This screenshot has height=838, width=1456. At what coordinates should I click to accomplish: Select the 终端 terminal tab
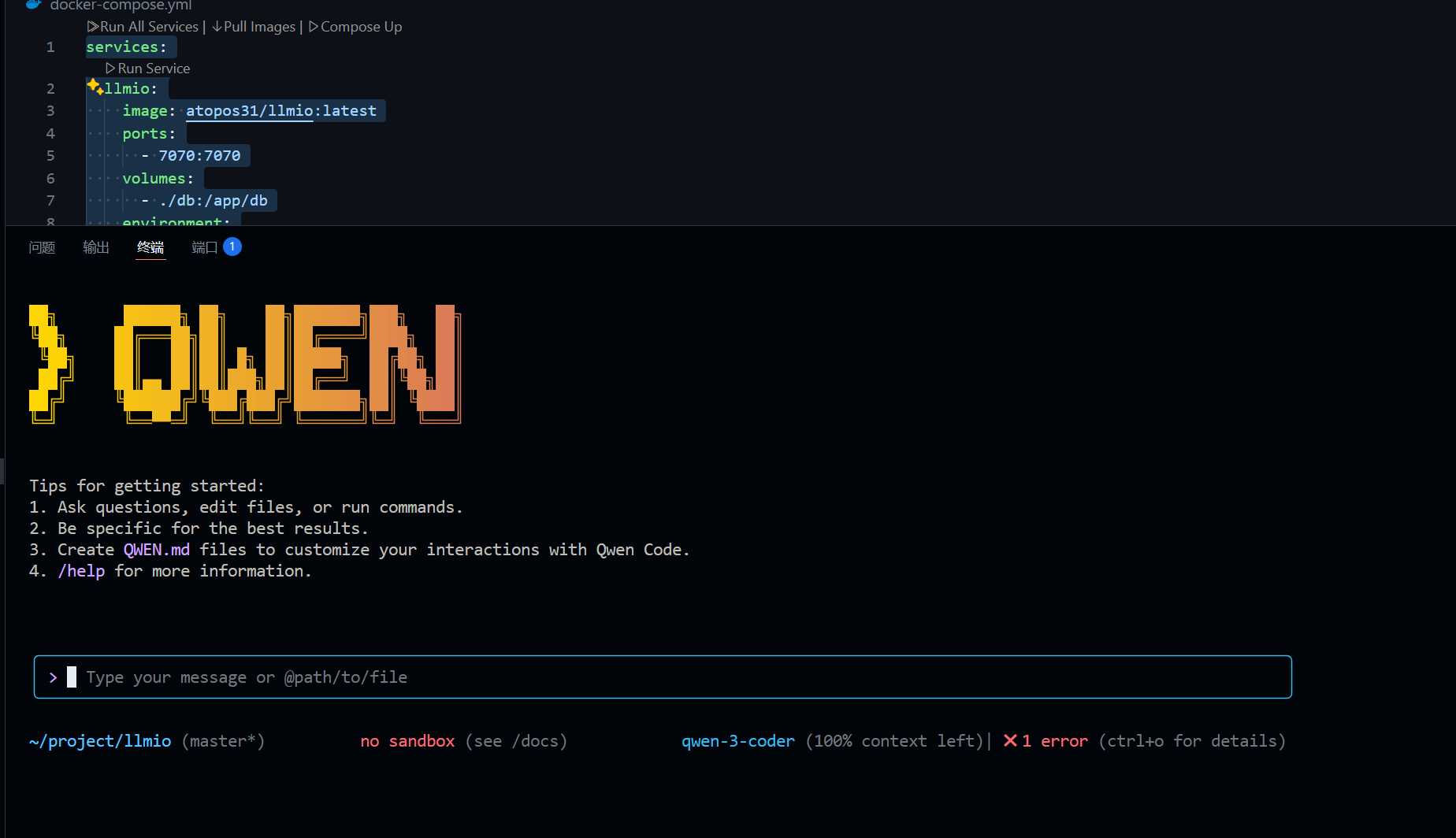tap(150, 248)
